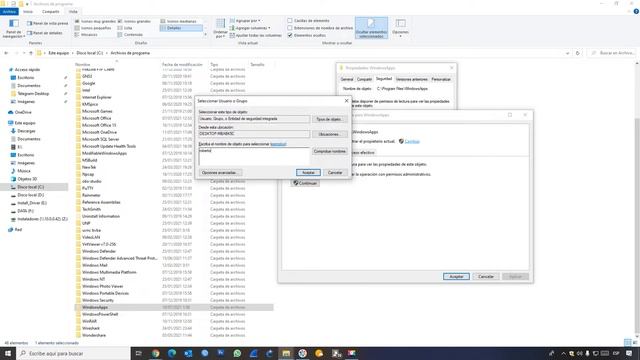Click the object name text box
The height and width of the screenshot is (360, 640).
(254, 156)
